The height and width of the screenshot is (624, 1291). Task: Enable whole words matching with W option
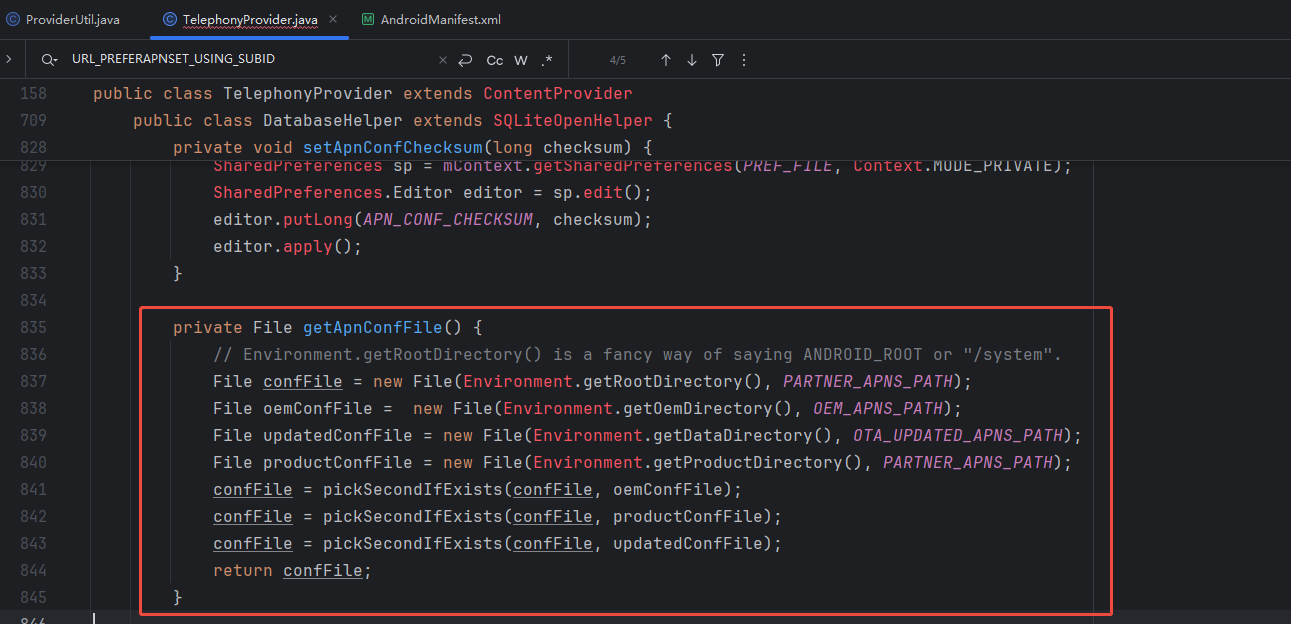click(520, 60)
